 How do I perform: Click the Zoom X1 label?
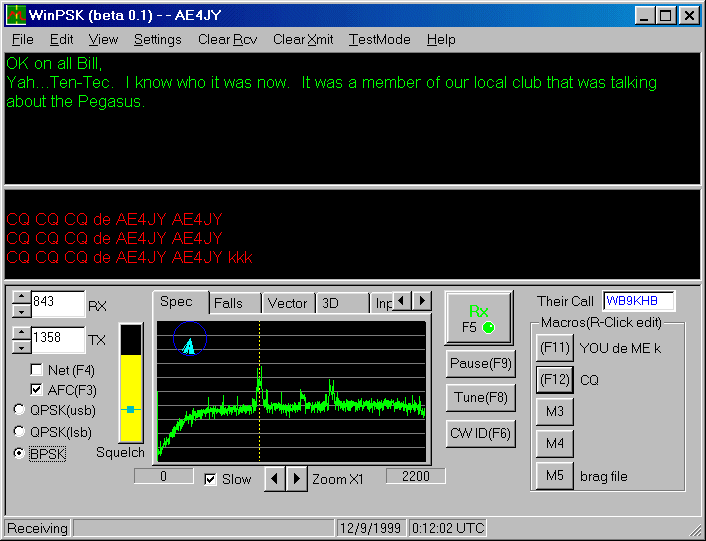click(x=338, y=479)
